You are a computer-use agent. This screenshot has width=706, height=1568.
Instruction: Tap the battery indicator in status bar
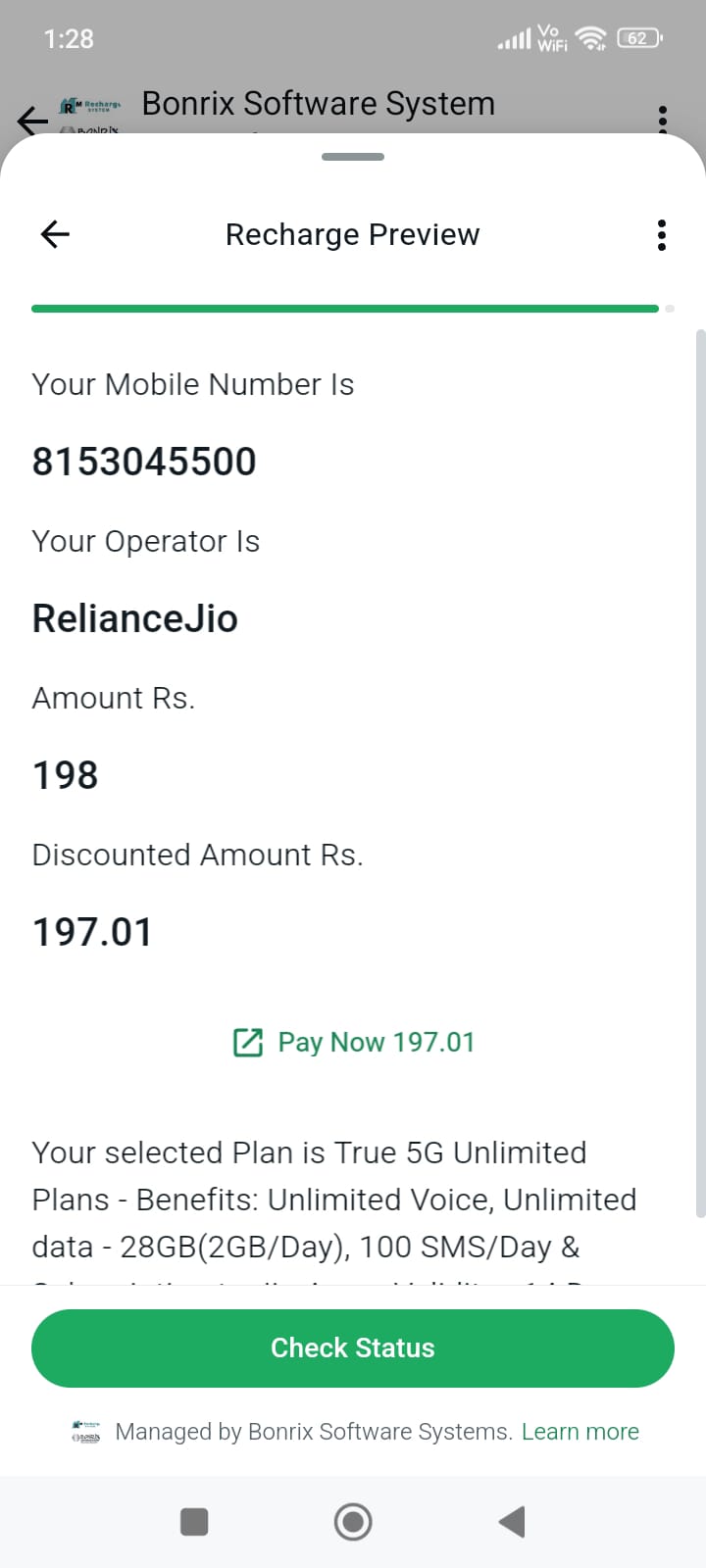(639, 38)
